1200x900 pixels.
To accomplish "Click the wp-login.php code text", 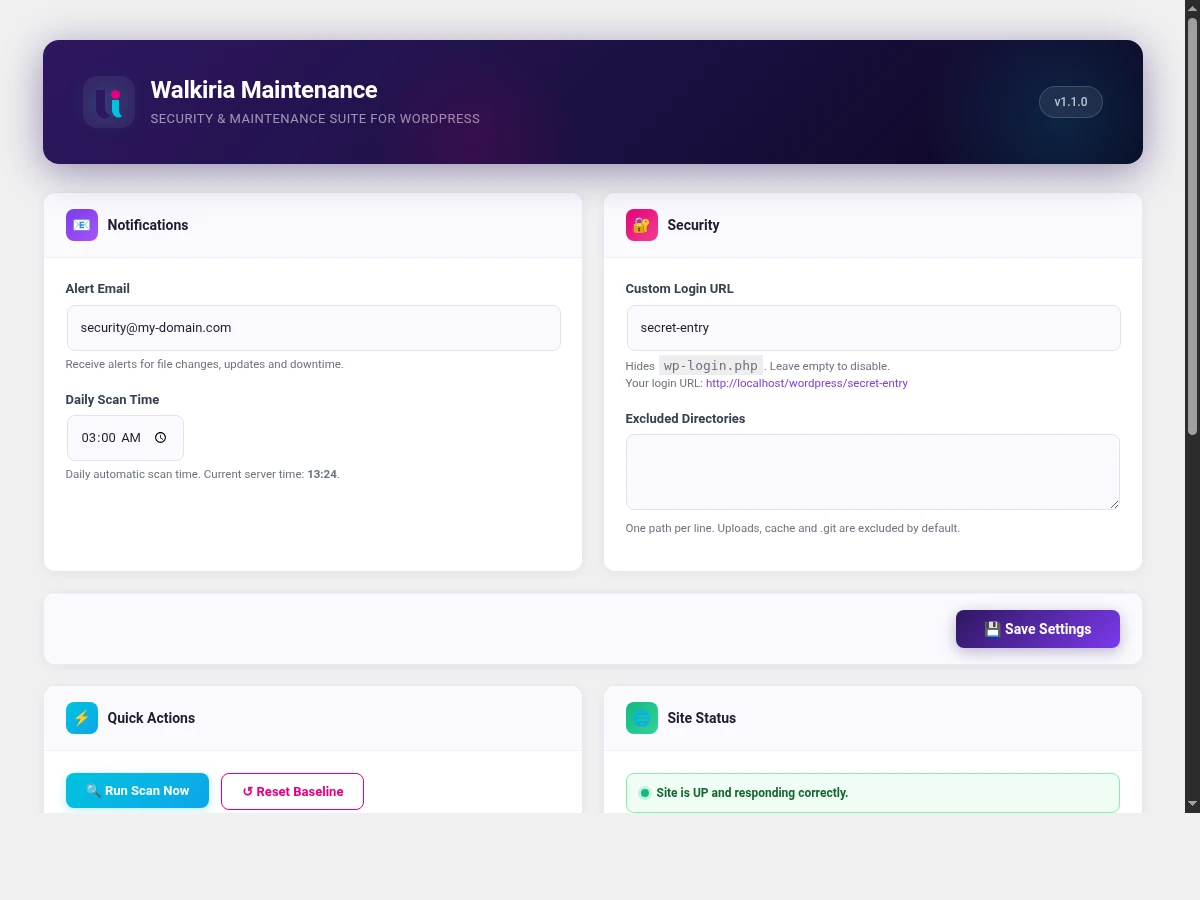I will [711, 365].
